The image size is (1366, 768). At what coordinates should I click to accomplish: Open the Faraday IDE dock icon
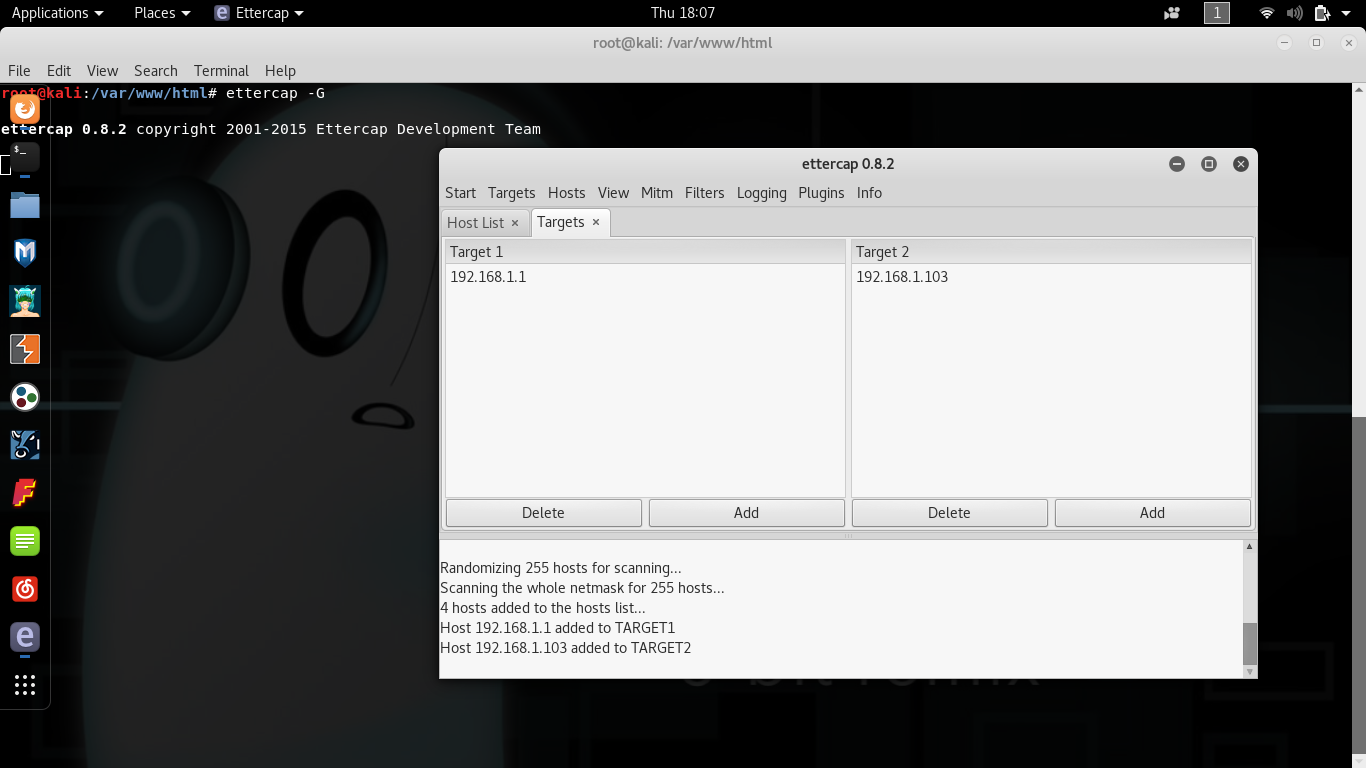click(25, 493)
